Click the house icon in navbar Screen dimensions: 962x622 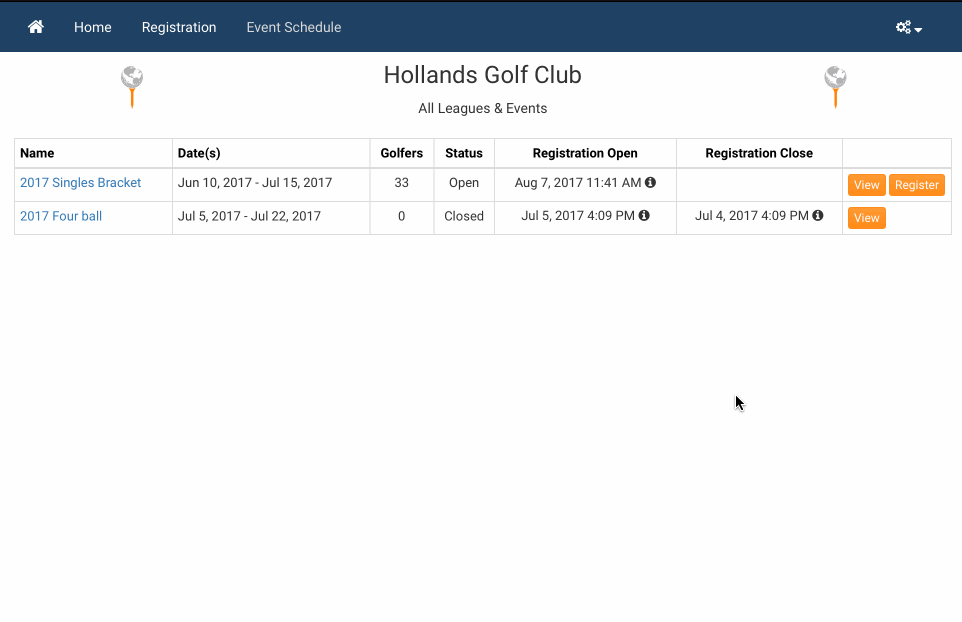36,27
